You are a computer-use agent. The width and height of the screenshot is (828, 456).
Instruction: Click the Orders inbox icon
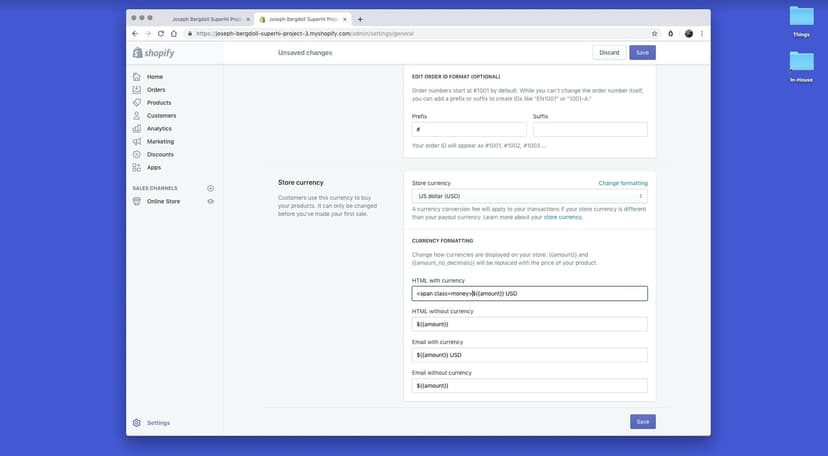pos(137,90)
